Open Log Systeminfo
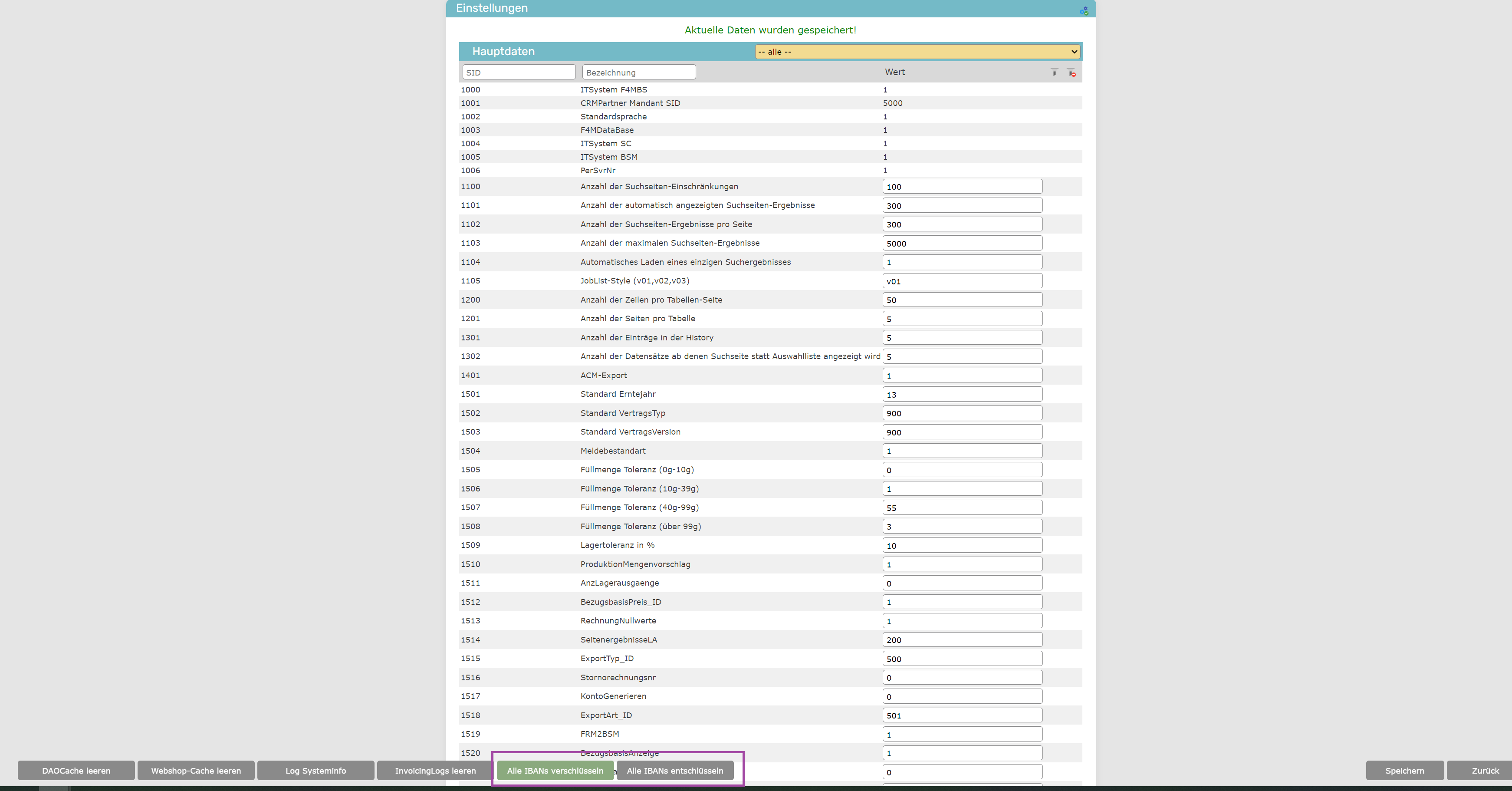Viewport: 1512px width, 791px height. 316,771
